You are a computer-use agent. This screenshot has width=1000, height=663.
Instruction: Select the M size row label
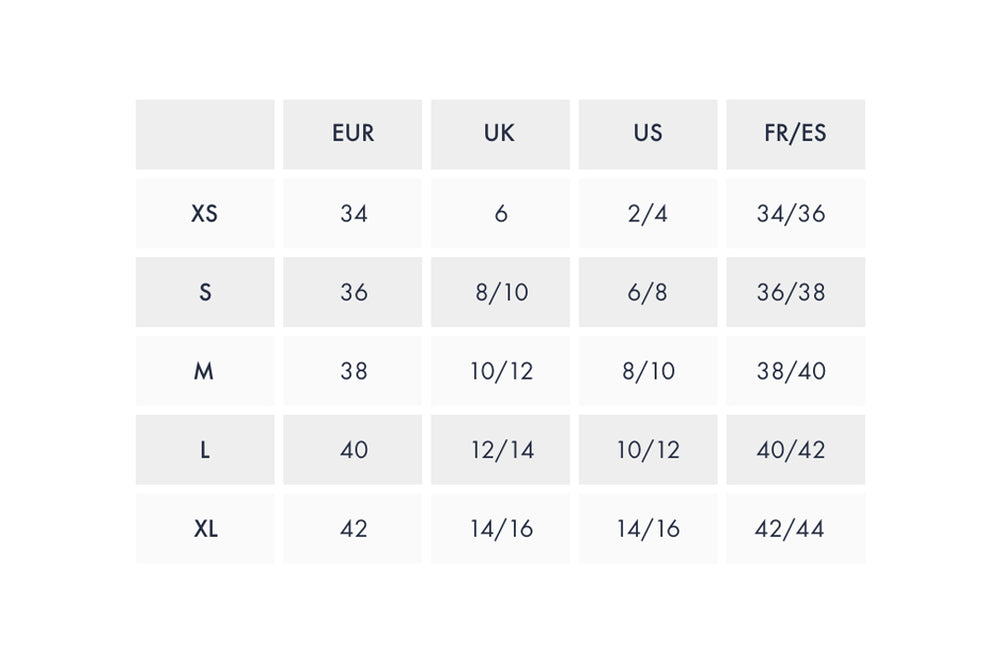[205, 371]
